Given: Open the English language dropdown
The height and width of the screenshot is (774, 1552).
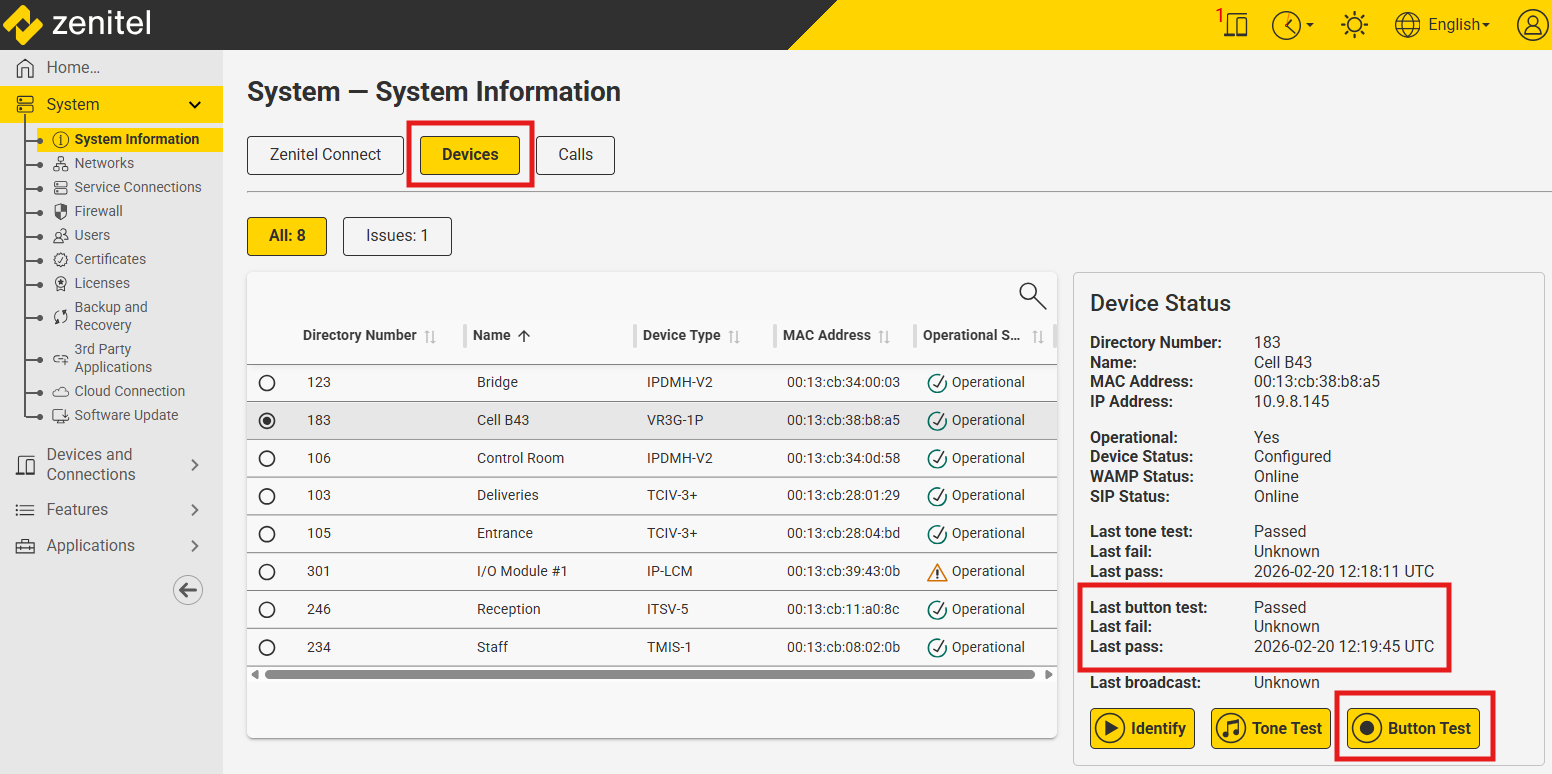Looking at the screenshot, I should coord(1457,25).
